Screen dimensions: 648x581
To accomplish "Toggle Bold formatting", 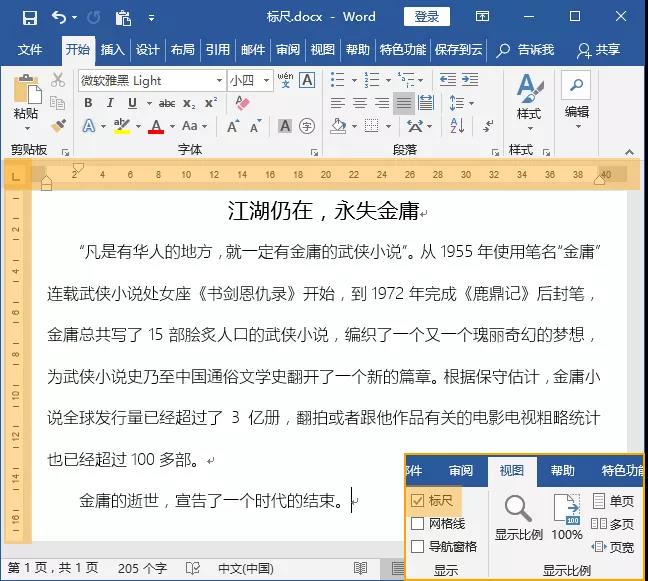I will tap(88, 102).
